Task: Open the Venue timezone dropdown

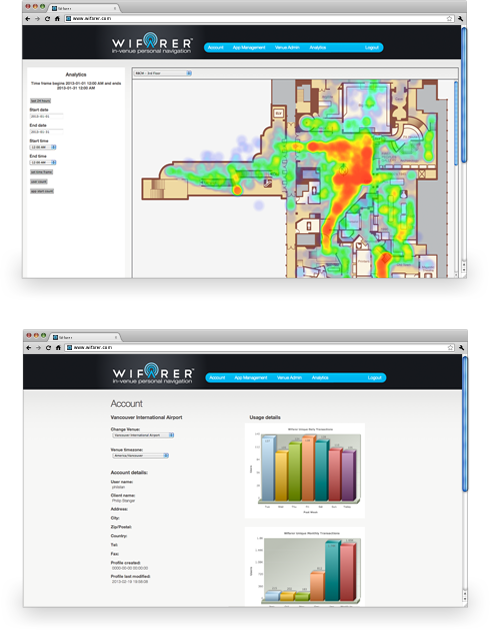Action: (x=140, y=456)
